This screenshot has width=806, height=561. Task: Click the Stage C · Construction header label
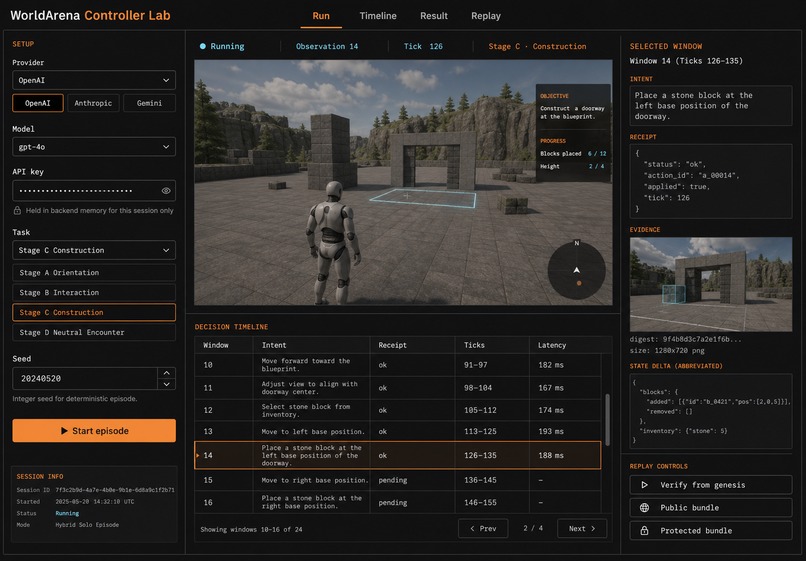click(537, 46)
